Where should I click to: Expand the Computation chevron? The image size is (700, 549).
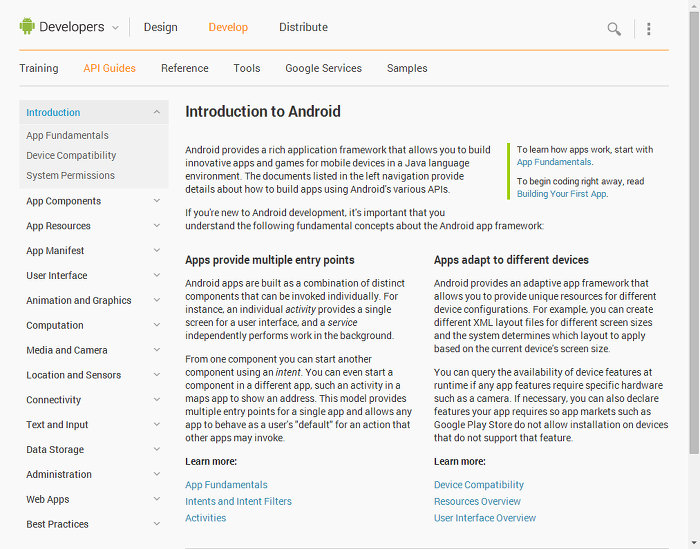click(157, 325)
